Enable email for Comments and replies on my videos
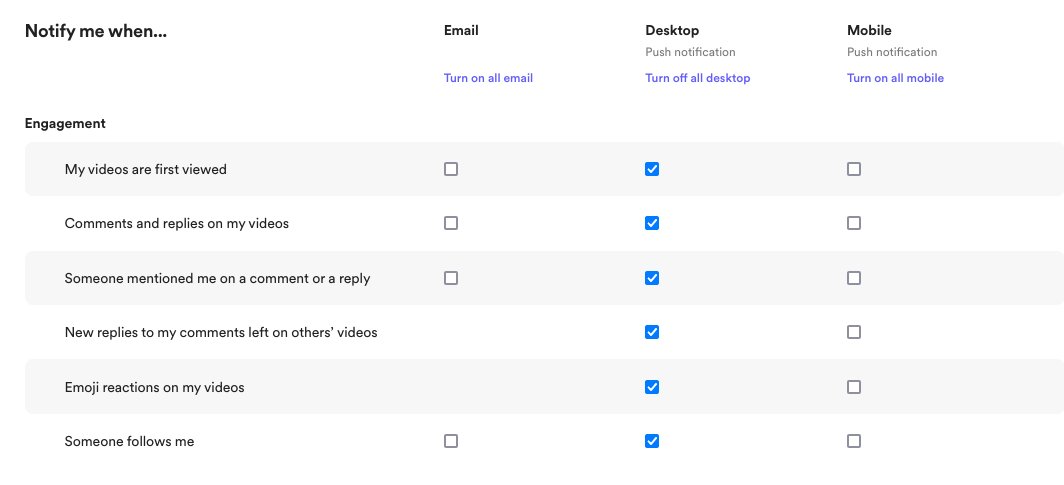 (451, 223)
